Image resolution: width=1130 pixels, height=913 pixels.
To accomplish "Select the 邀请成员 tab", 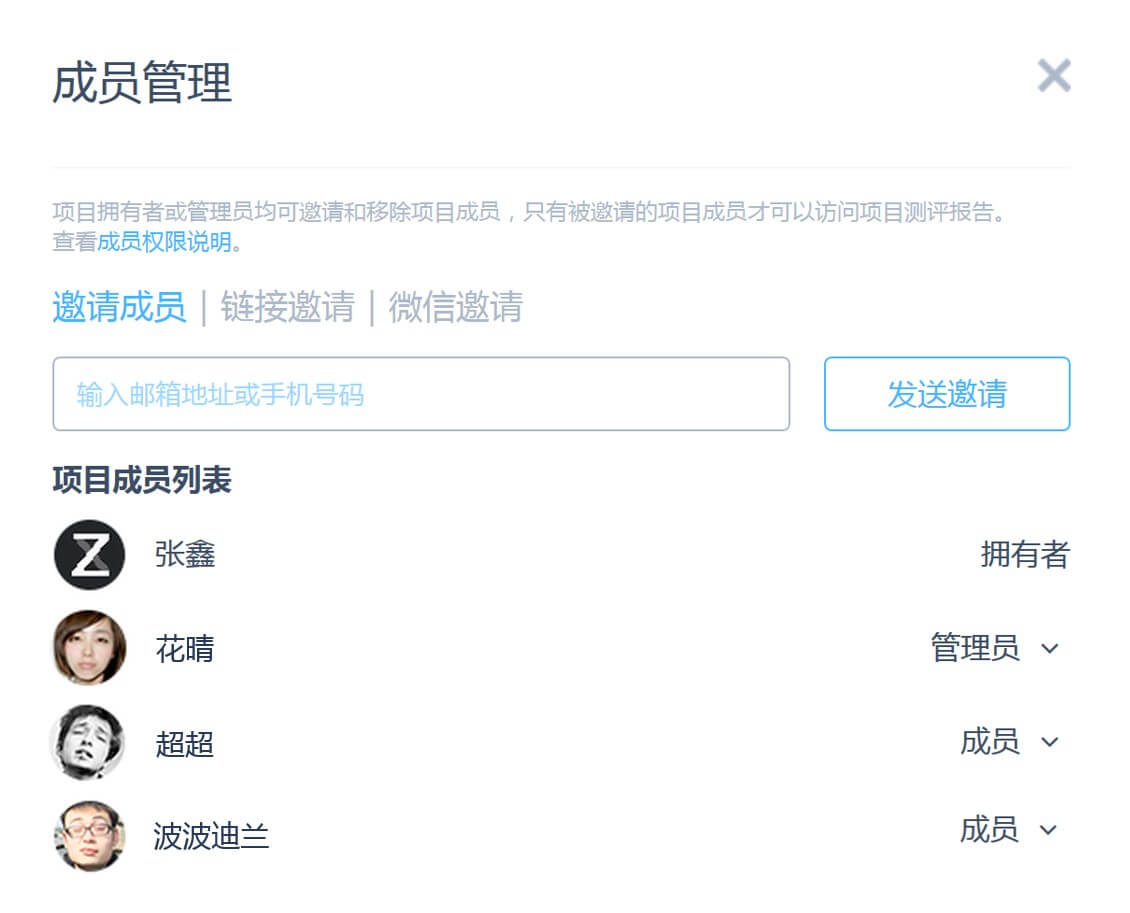I will (119, 307).
